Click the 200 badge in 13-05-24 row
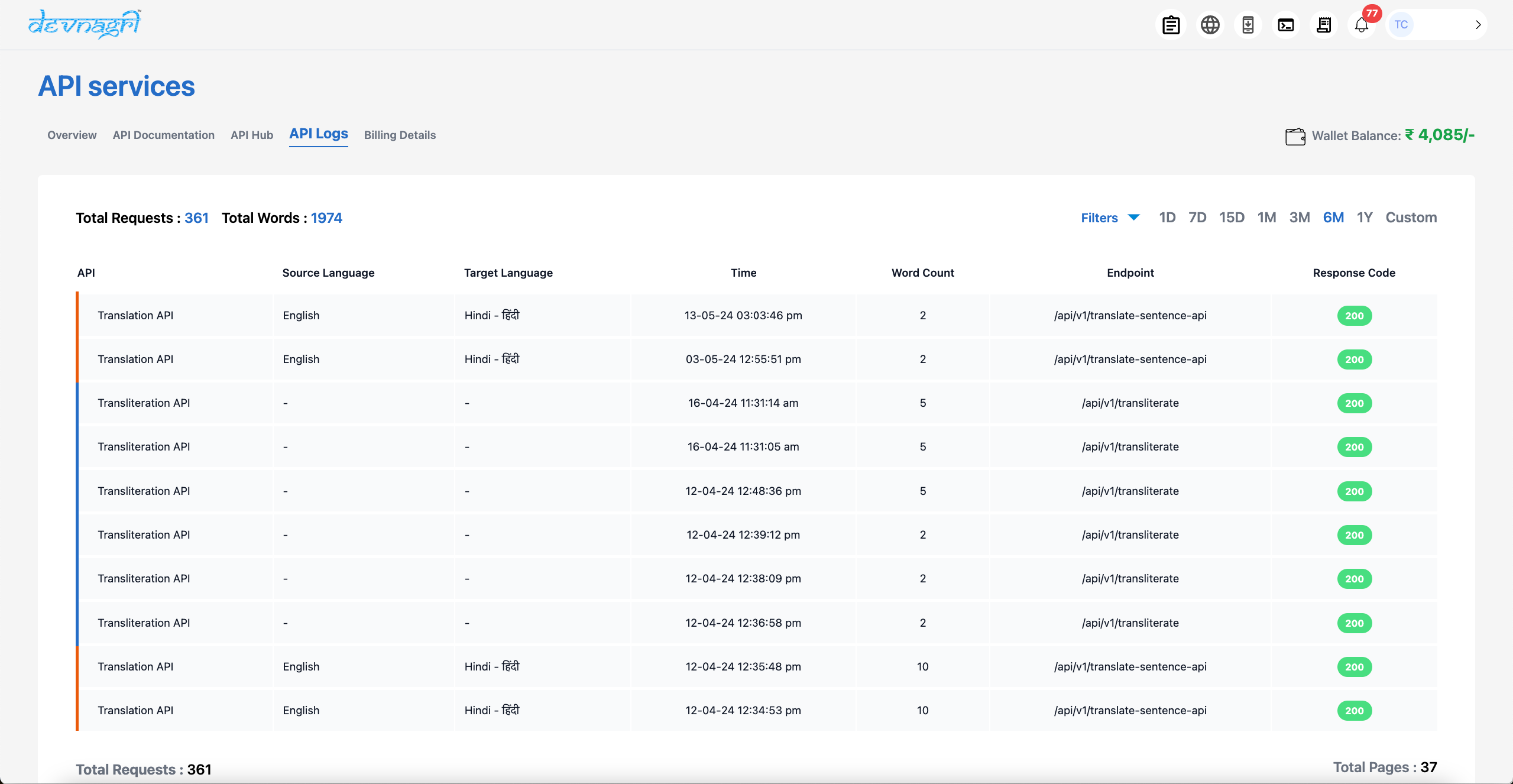Image resolution: width=1513 pixels, height=784 pixels. (x=1354, y=316)
